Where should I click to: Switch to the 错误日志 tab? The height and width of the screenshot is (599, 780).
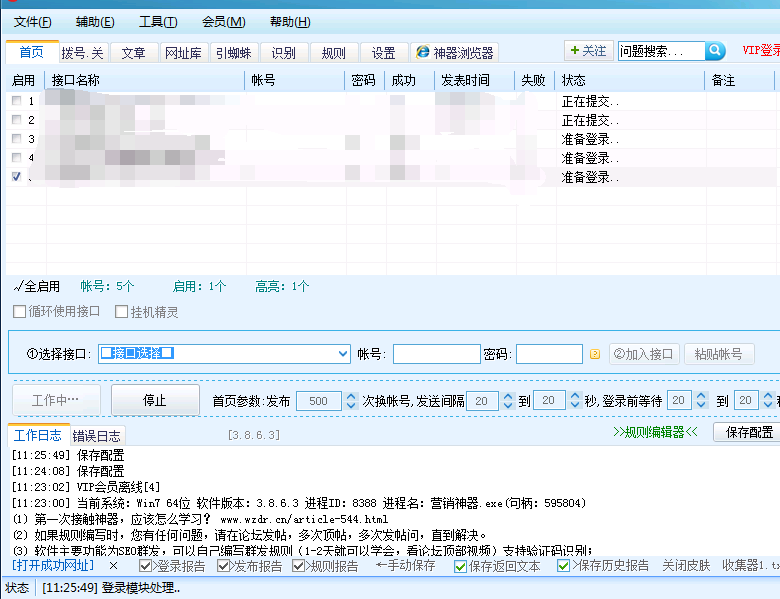97,435
